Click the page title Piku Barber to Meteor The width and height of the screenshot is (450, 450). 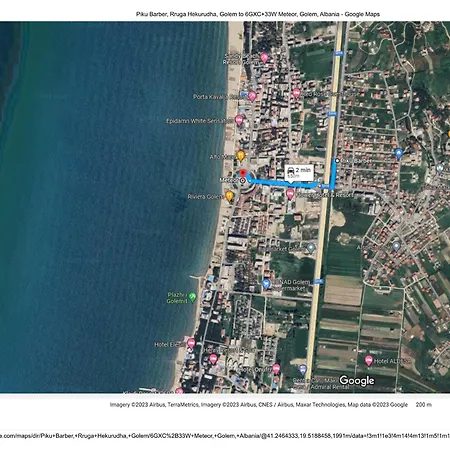click(x=258, y=14)
